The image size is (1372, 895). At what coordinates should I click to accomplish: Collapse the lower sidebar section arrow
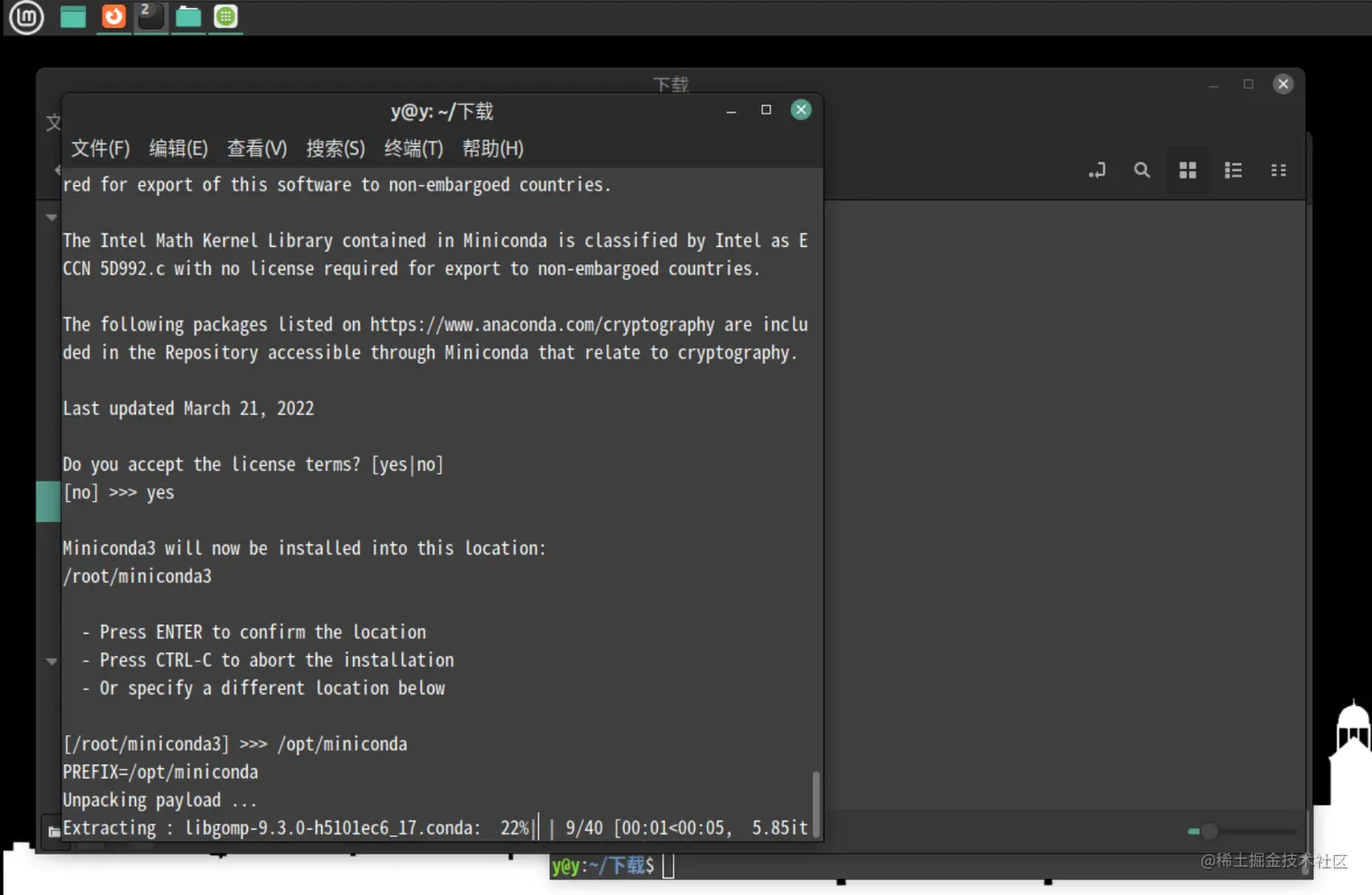tap(52, 662)
